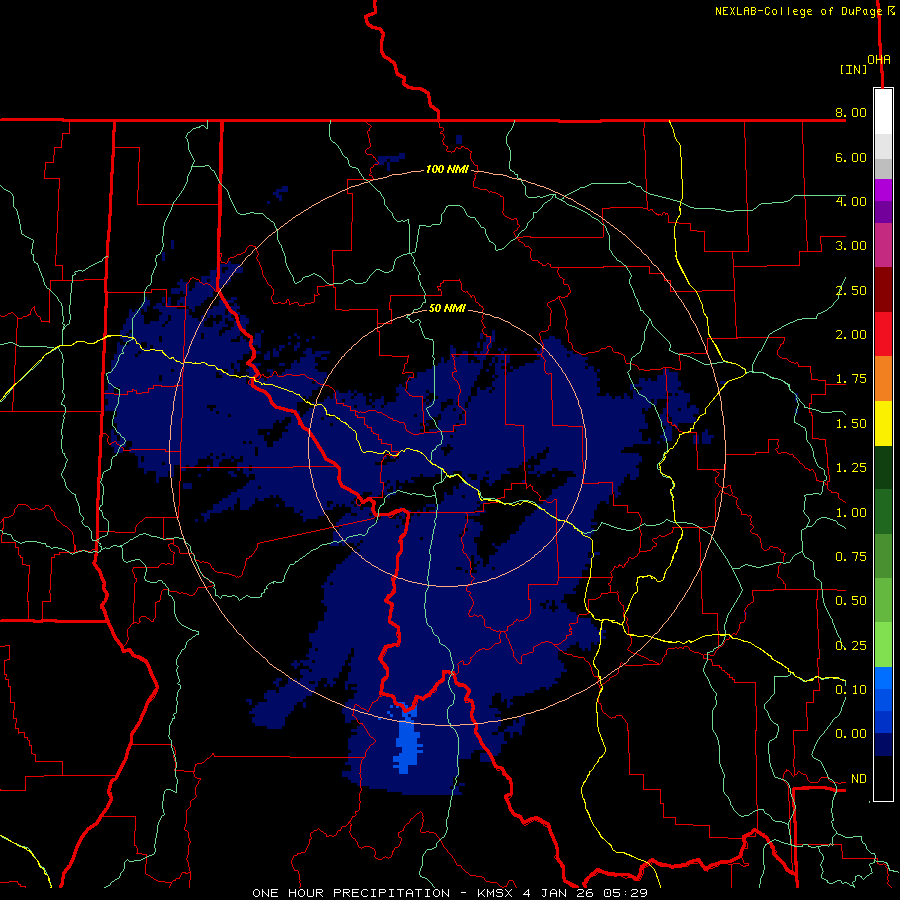Click the 0.75 legend value

pyautogui.click(x=851, y=557)
